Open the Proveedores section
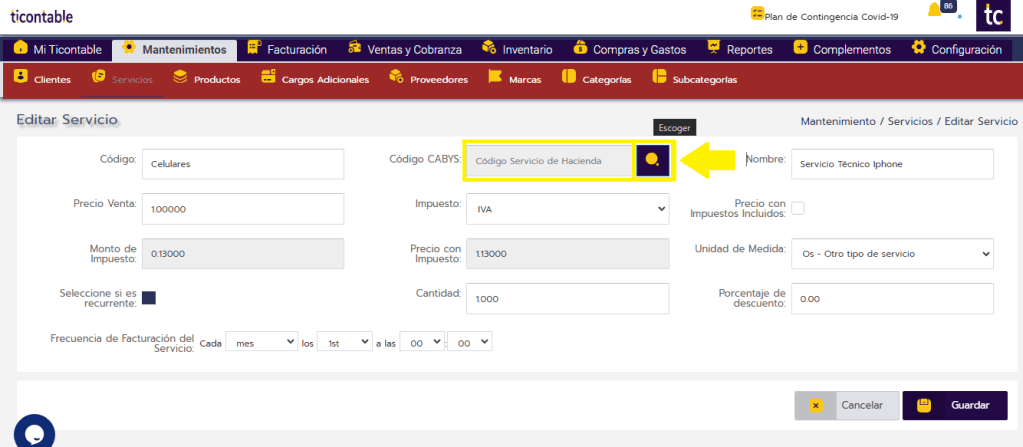The height and width of the screenshot is (447, 1023). 428,79
